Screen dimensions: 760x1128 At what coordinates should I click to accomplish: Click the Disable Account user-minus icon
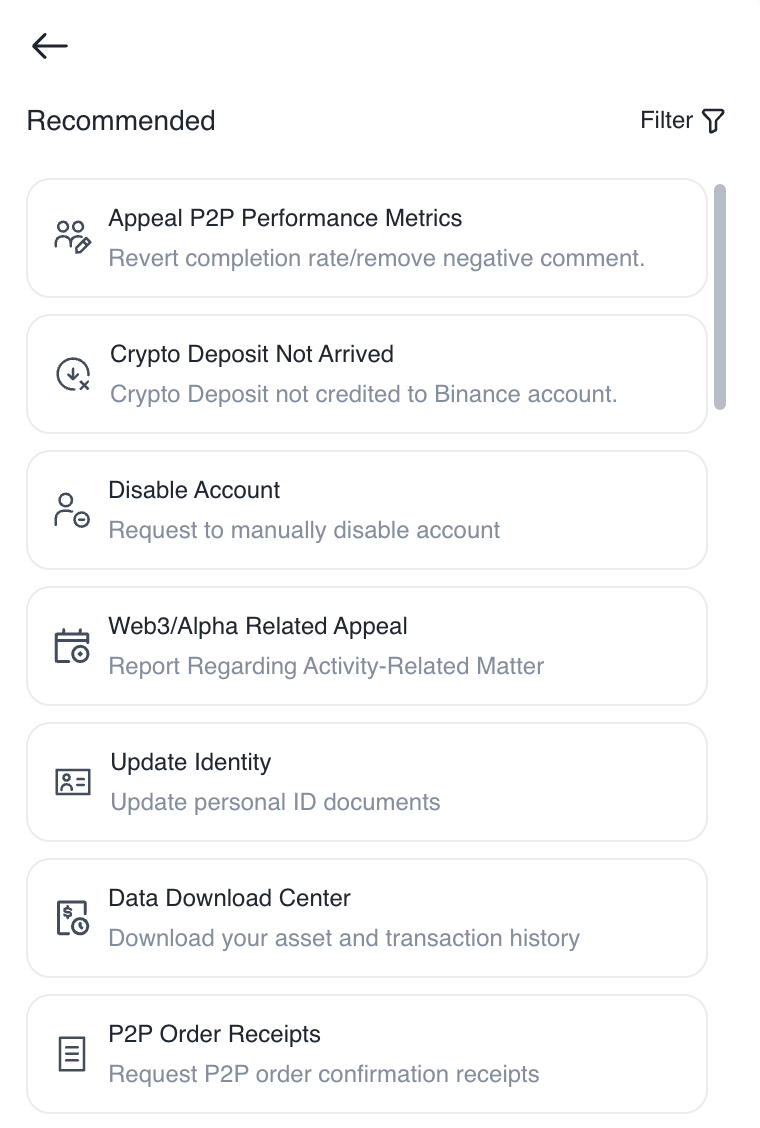(x=72, y=510)
